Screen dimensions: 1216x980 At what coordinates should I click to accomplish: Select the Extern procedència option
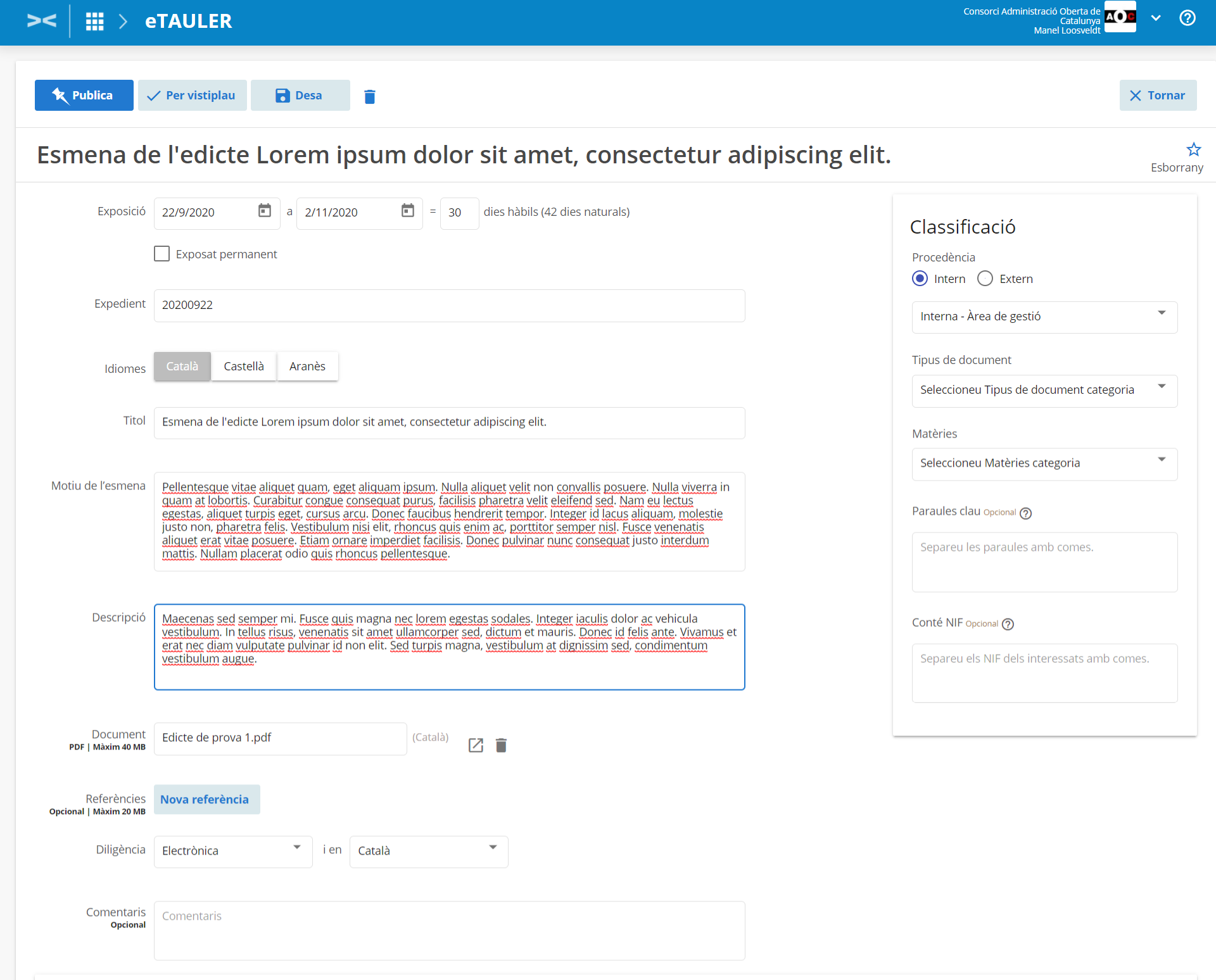pos(985,279)
